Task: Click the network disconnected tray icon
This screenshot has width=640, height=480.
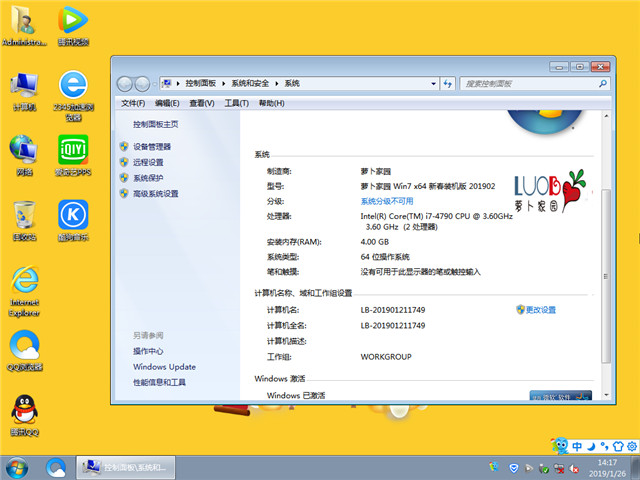Action: click(559, 468)
